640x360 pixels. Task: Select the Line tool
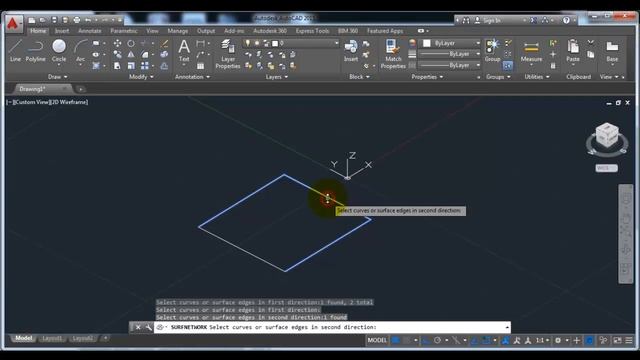point(15,51)
